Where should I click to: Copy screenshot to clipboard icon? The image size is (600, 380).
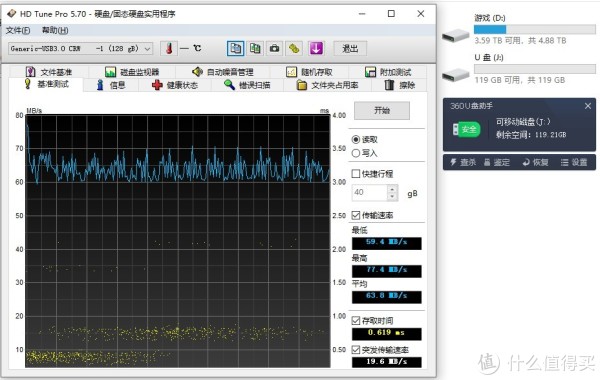[x=255, y=49]
